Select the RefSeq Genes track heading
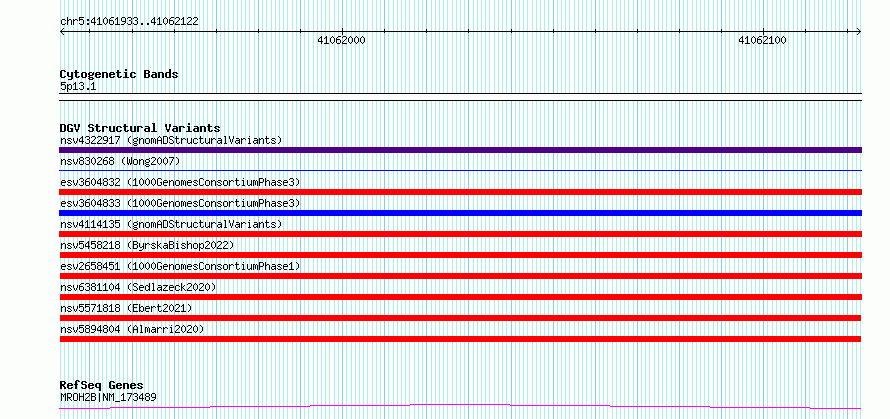Screen dimensions: 890x419 [x=101, y=386]
